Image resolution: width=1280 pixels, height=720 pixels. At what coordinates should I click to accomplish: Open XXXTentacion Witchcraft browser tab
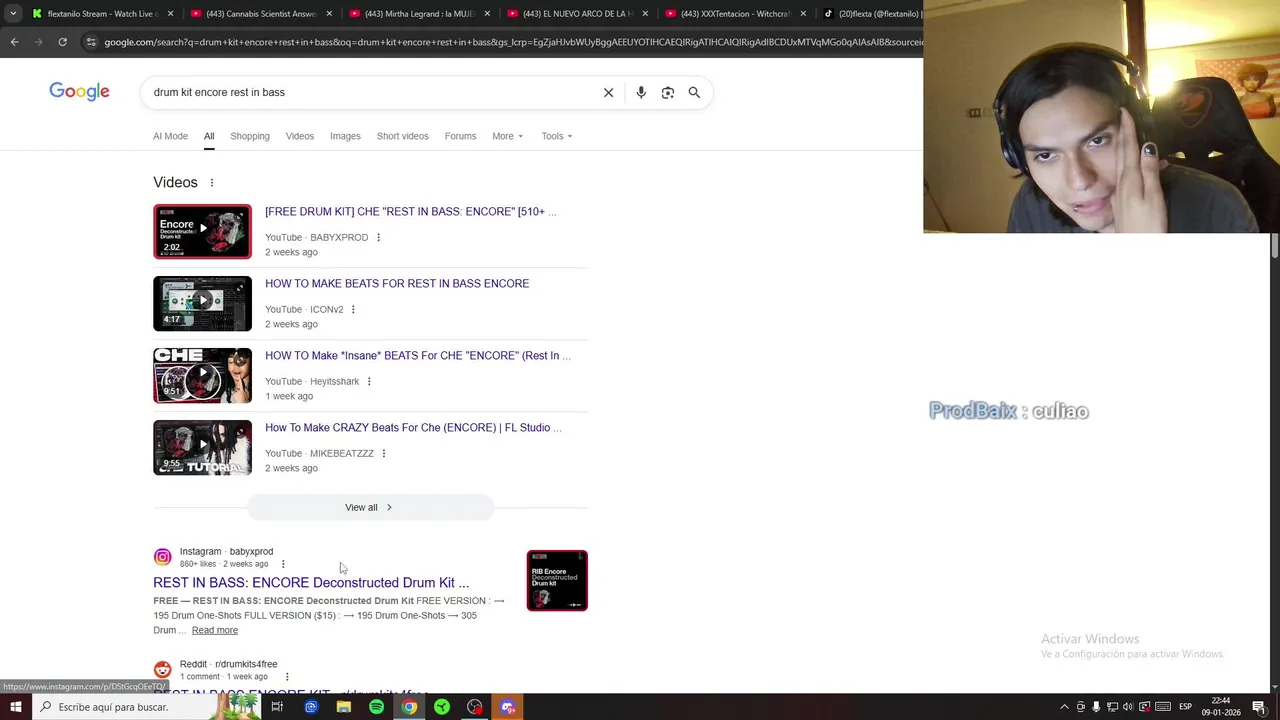pos(735,14)
